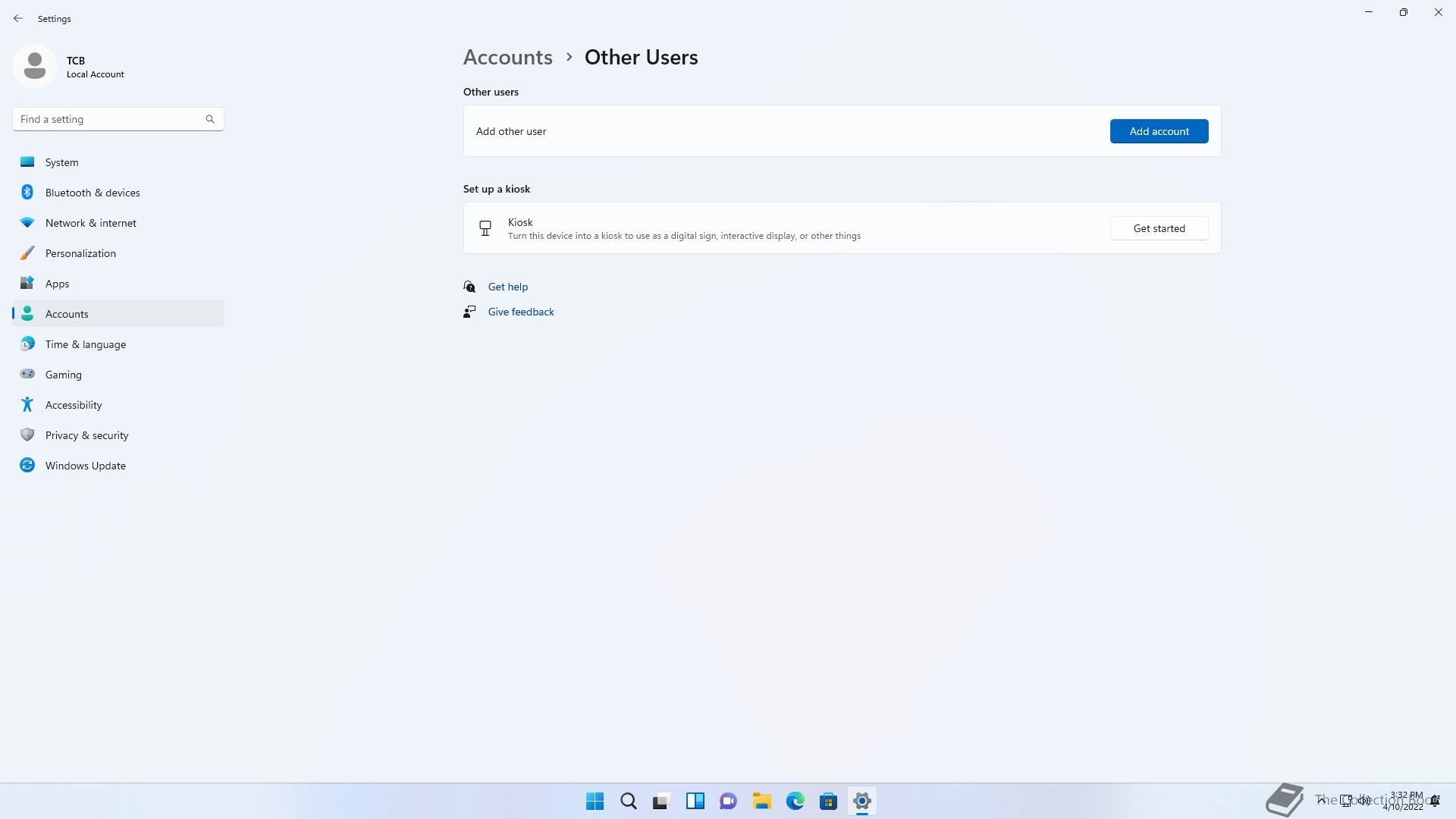Go back with the back arrow

(18, 18)
